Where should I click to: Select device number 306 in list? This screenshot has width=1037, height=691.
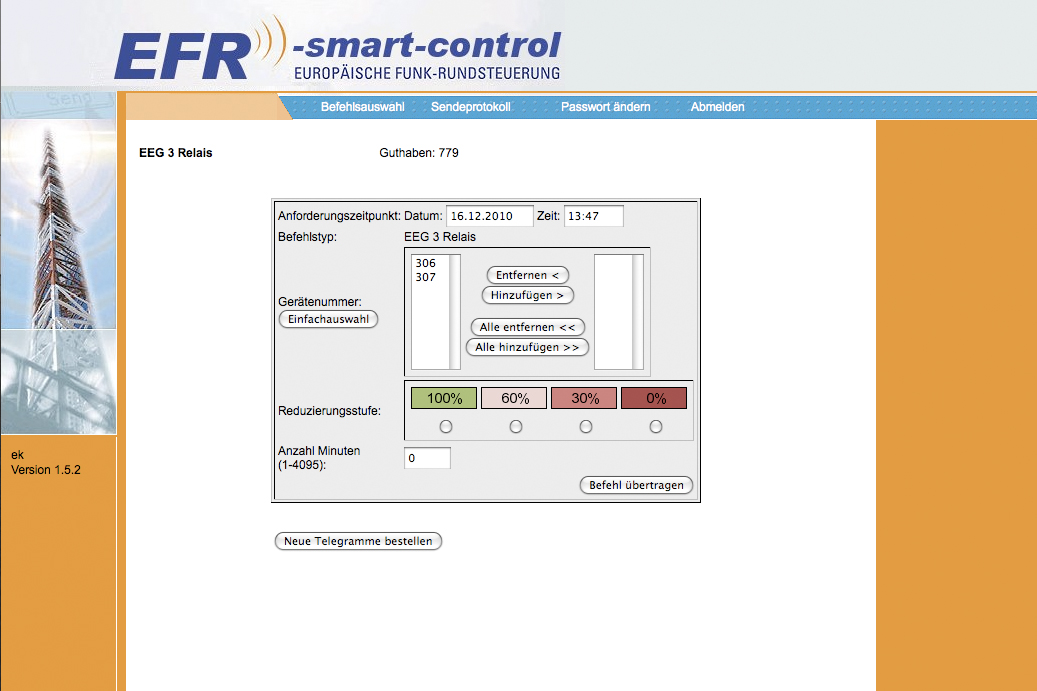click(x=426, y=263)
